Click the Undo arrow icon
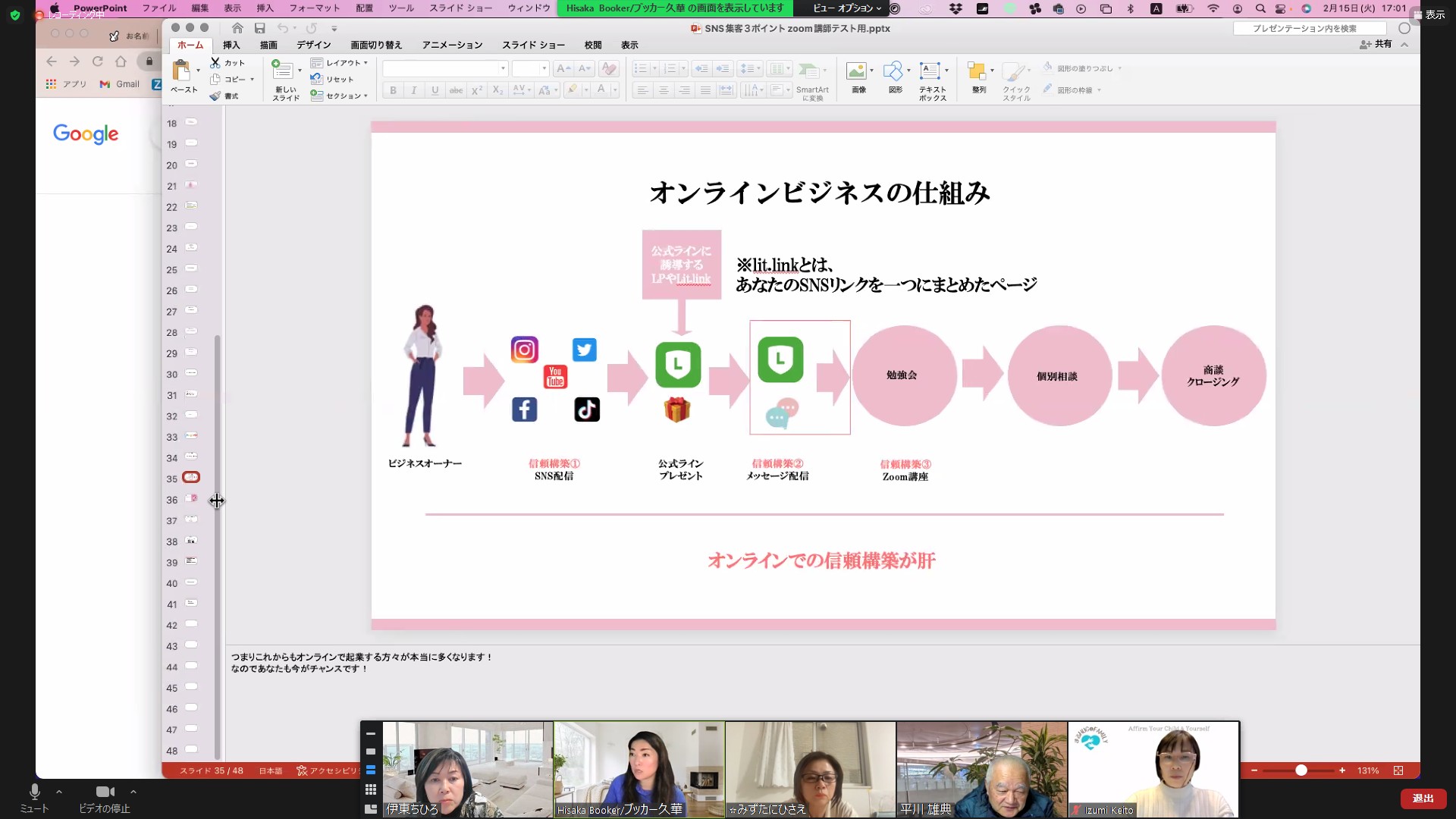This screenshot has height=819, width=1456. click(x=283, y=28)
